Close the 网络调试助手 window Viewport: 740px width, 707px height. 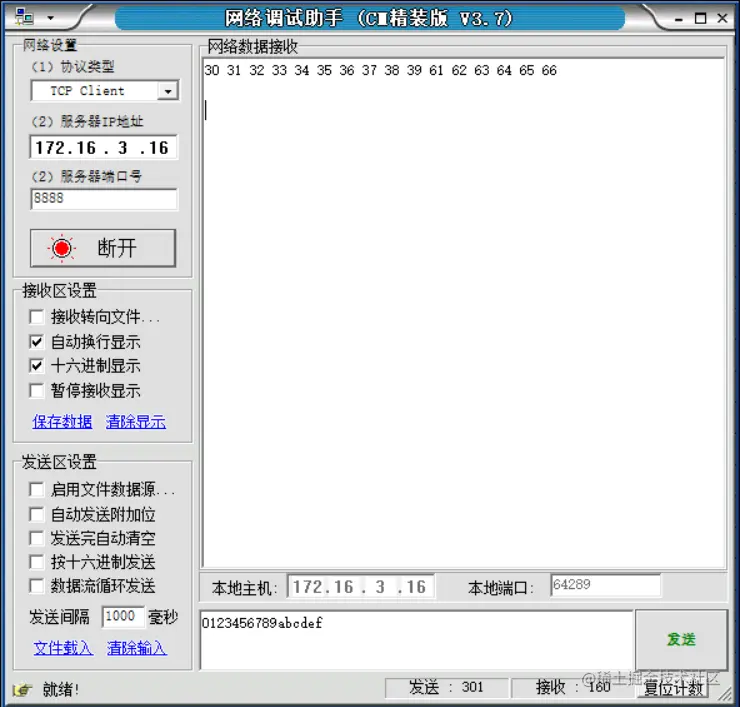coord(722,18)
